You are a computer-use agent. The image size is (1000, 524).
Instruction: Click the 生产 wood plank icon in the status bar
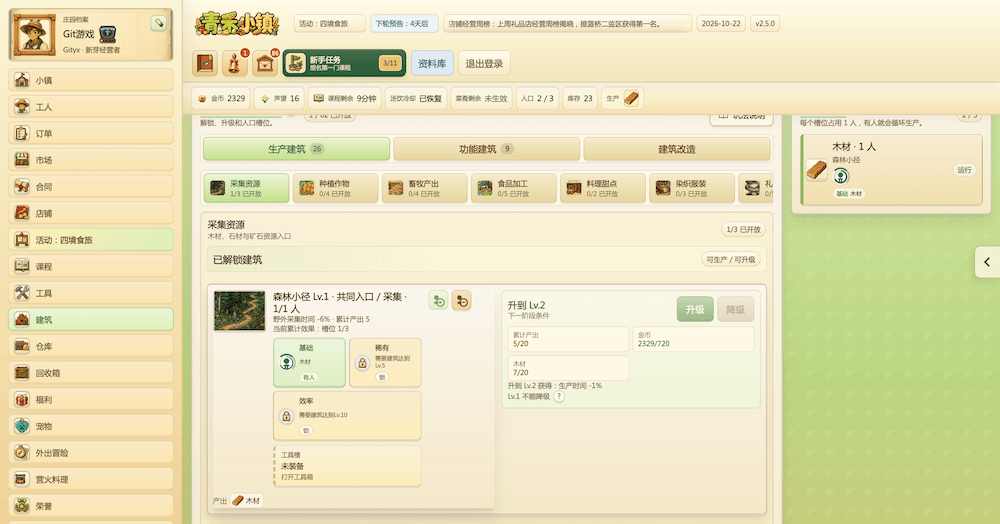631,98
